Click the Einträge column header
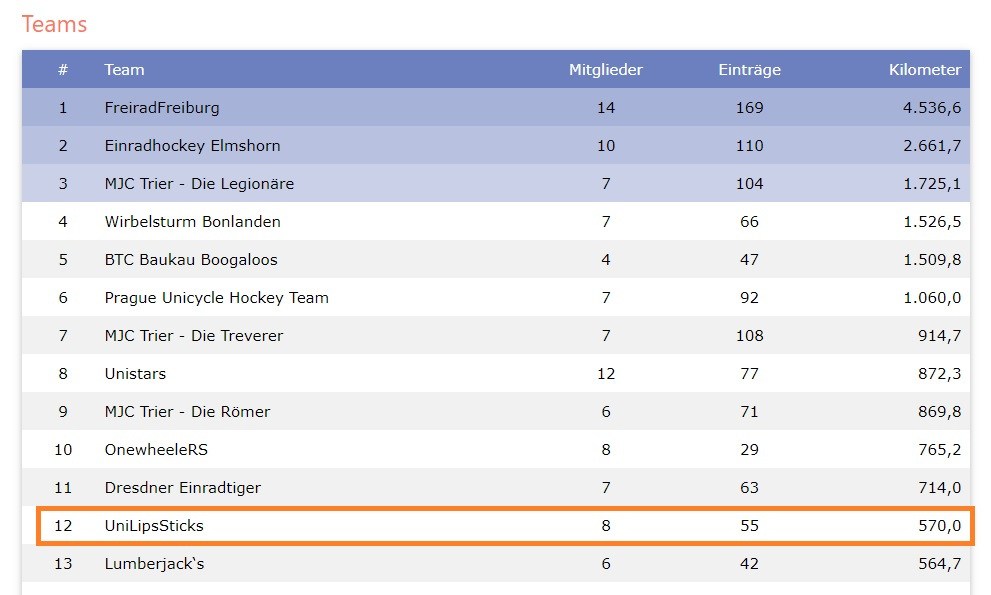 coord(749,70)
